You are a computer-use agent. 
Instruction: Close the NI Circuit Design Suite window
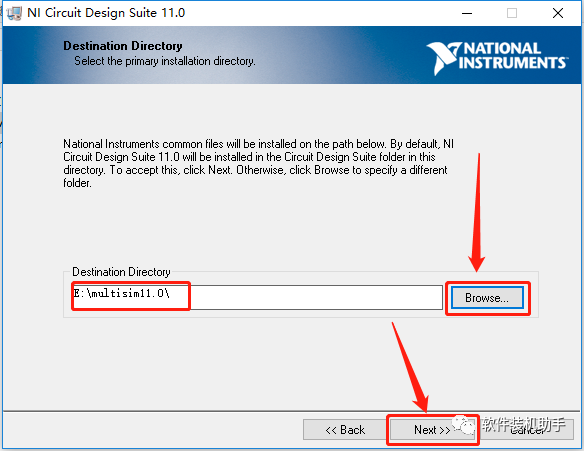pyautogui.click(x=558, y=13)
